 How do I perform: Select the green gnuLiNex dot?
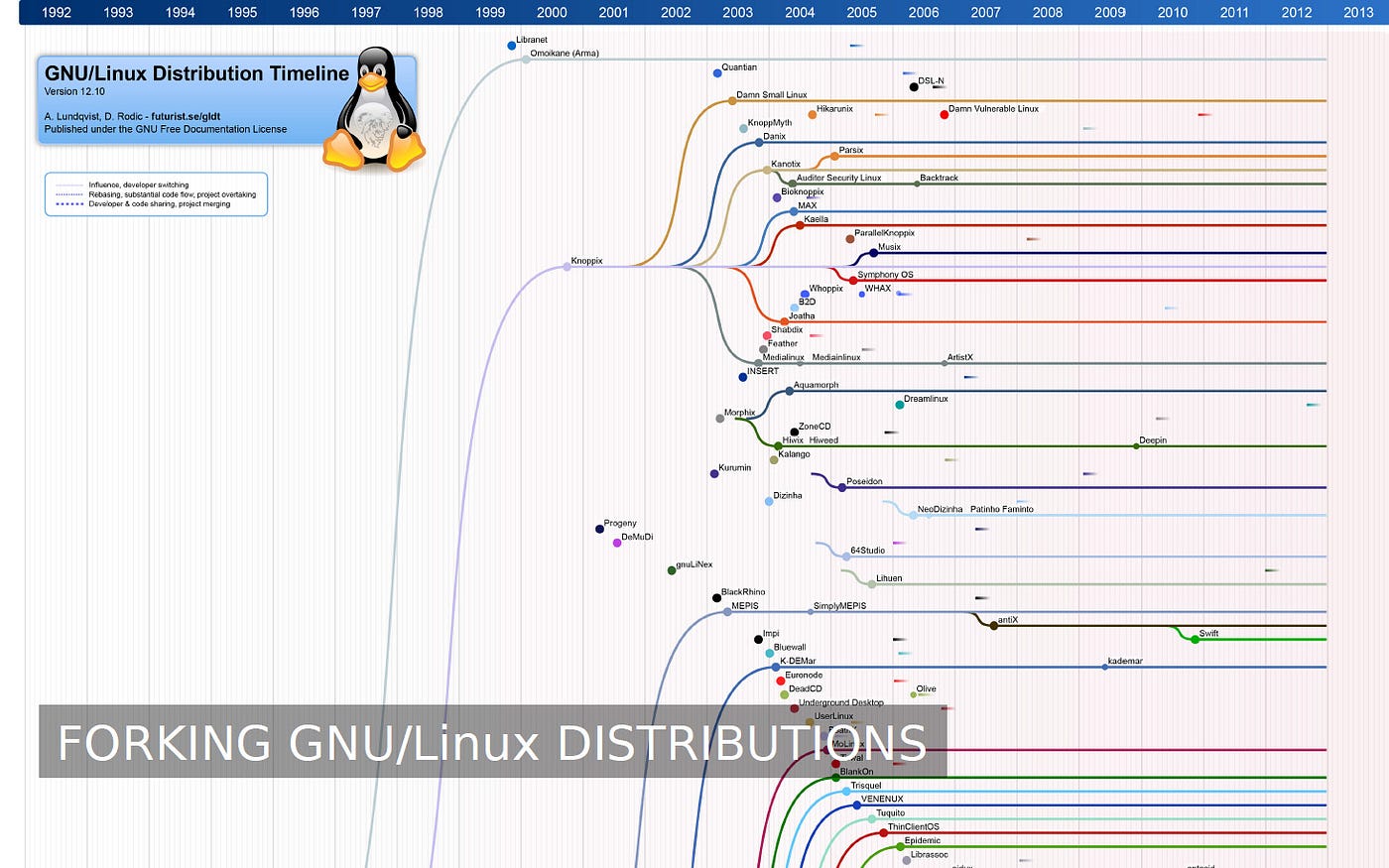[672, 570]
